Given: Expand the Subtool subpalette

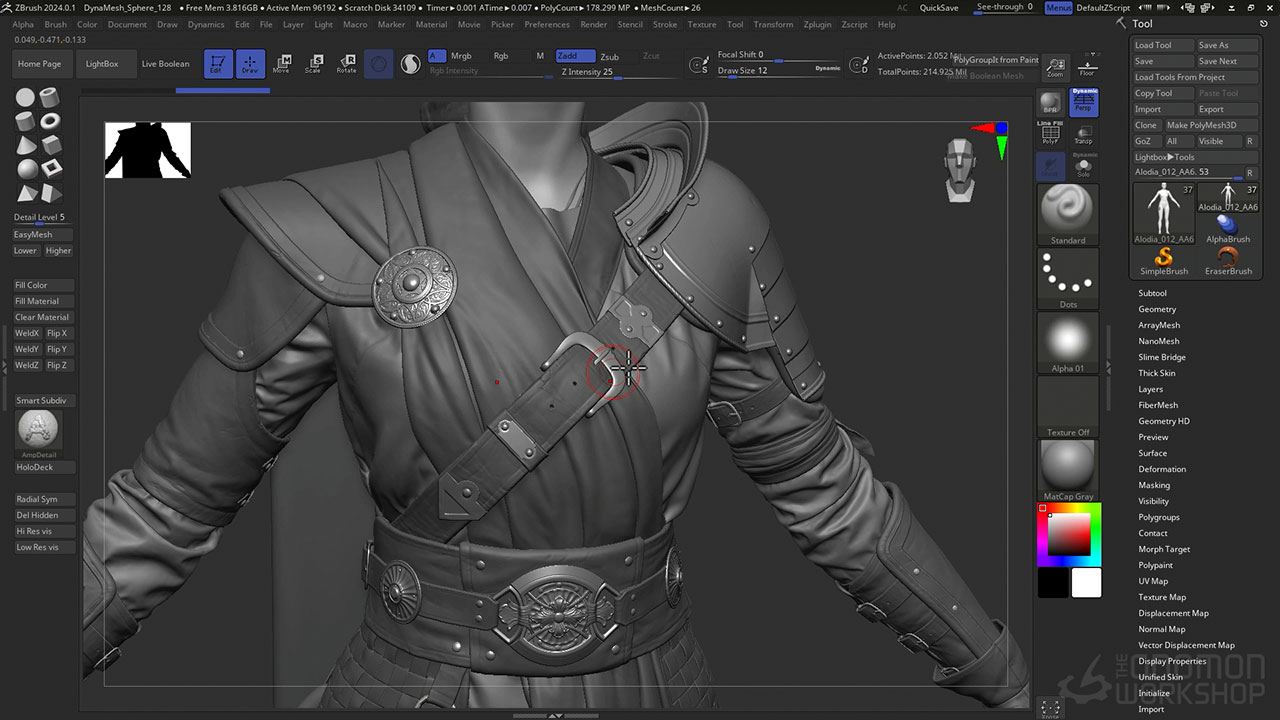Looking at the screenshot, I should (1152, 292).
